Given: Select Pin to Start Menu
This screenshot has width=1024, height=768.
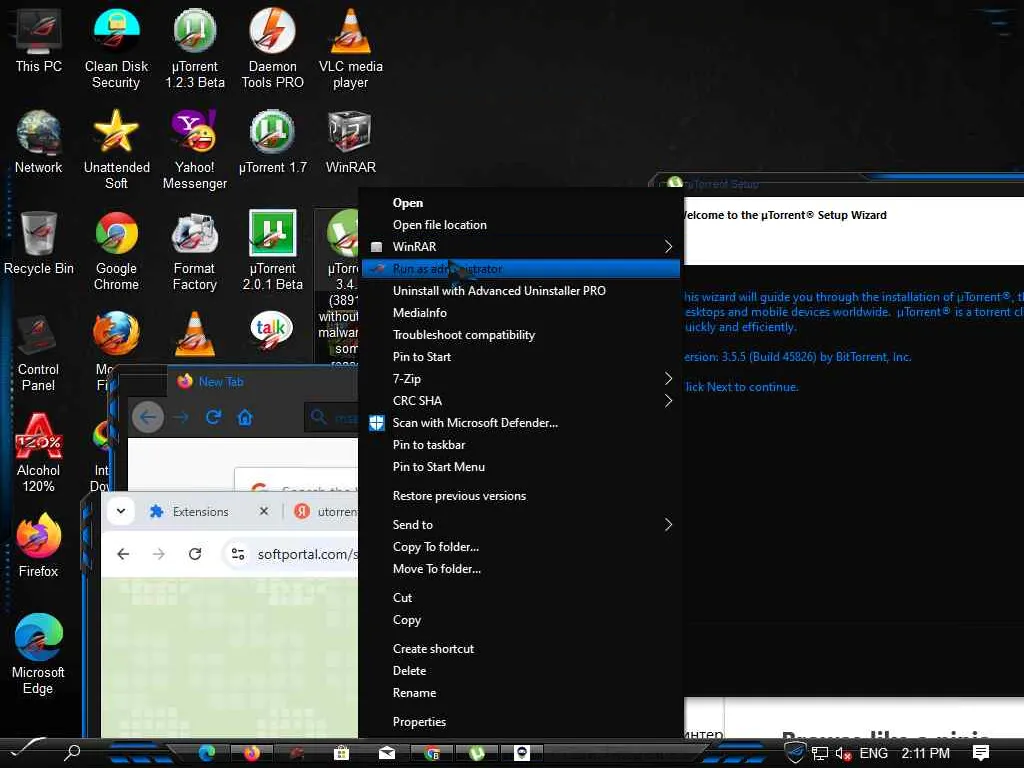Looking at the screenshot, I should tap(520, 467).
